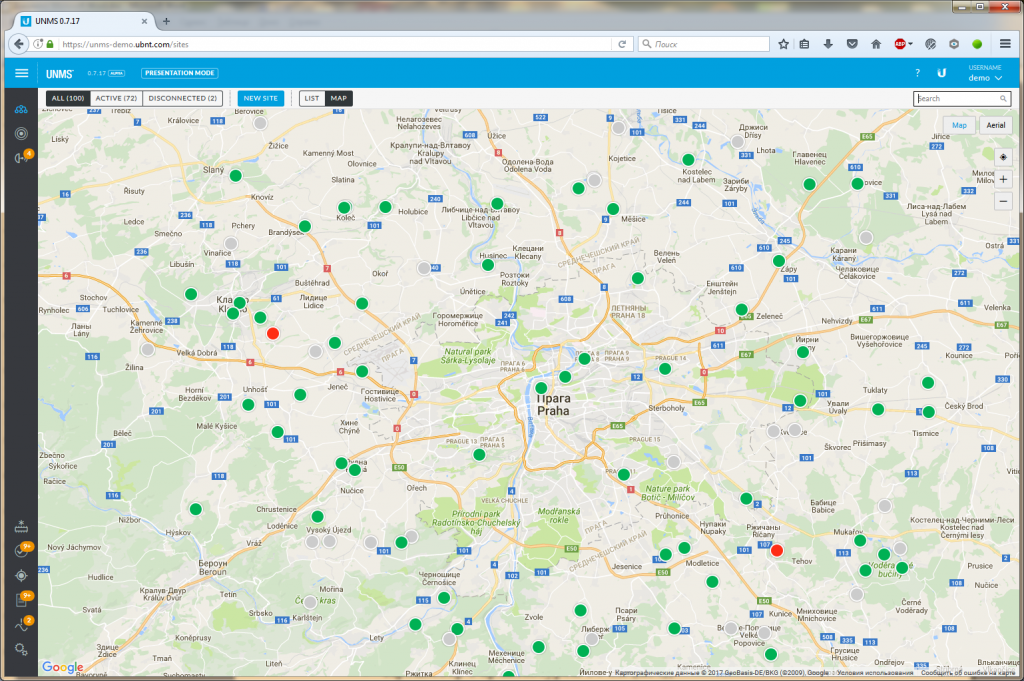Open the Settings gear icon in sidebar
The height and width of the screenshot is (681, 1024).
point(21,650)
